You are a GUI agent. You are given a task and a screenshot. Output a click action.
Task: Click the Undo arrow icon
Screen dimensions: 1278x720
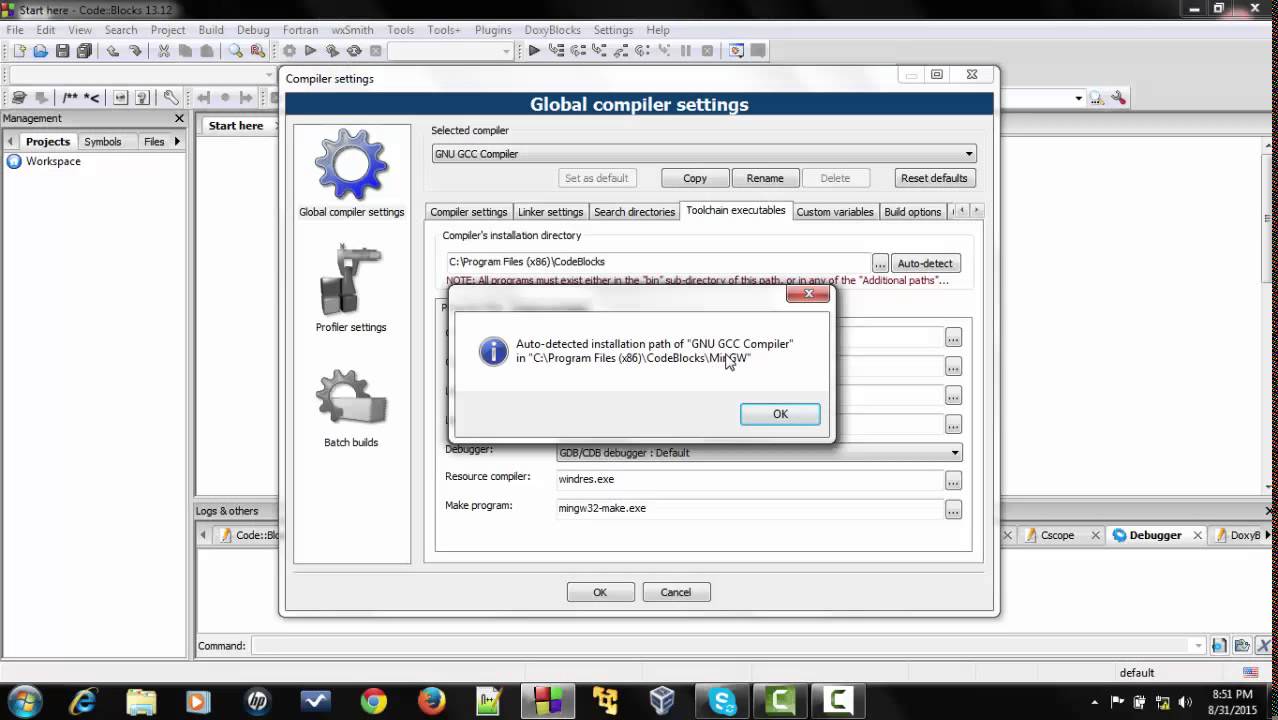tap(113, 51)
